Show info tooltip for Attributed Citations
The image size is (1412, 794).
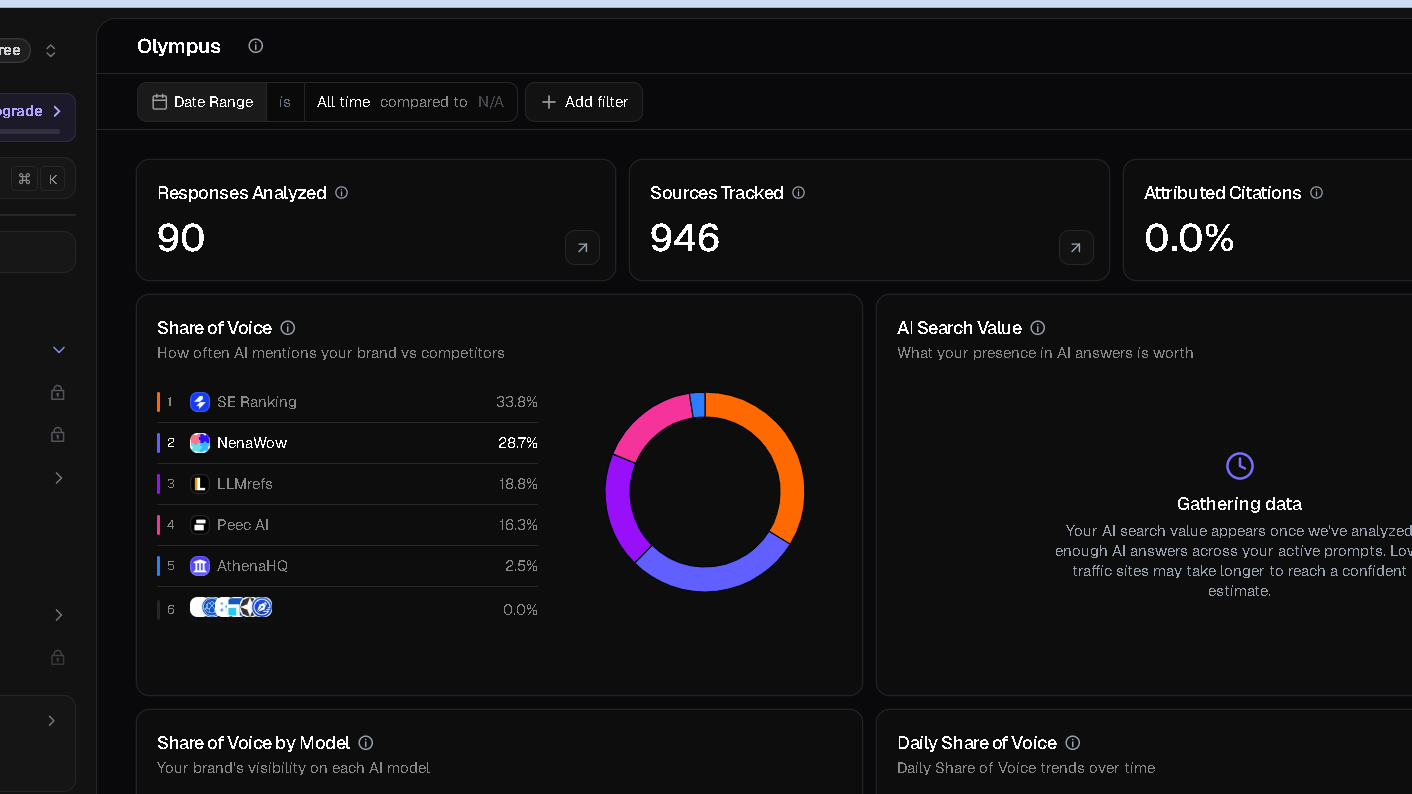[x=1316, y=193]
